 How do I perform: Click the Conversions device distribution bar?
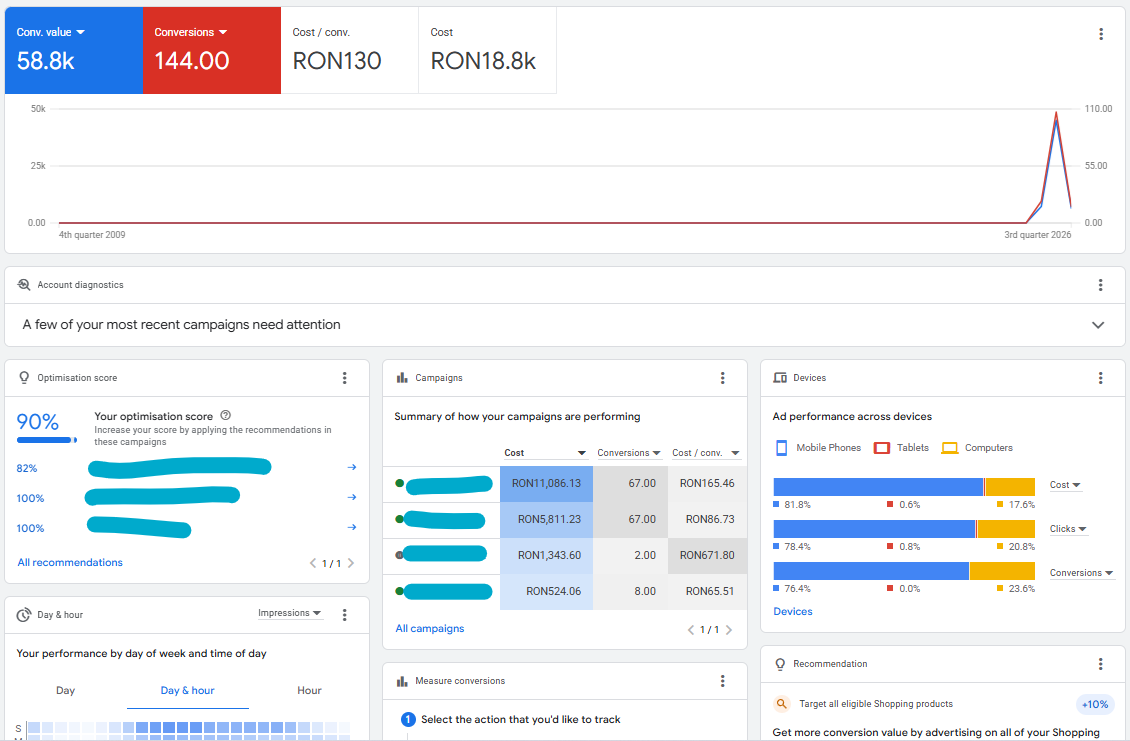pos(904,571)
